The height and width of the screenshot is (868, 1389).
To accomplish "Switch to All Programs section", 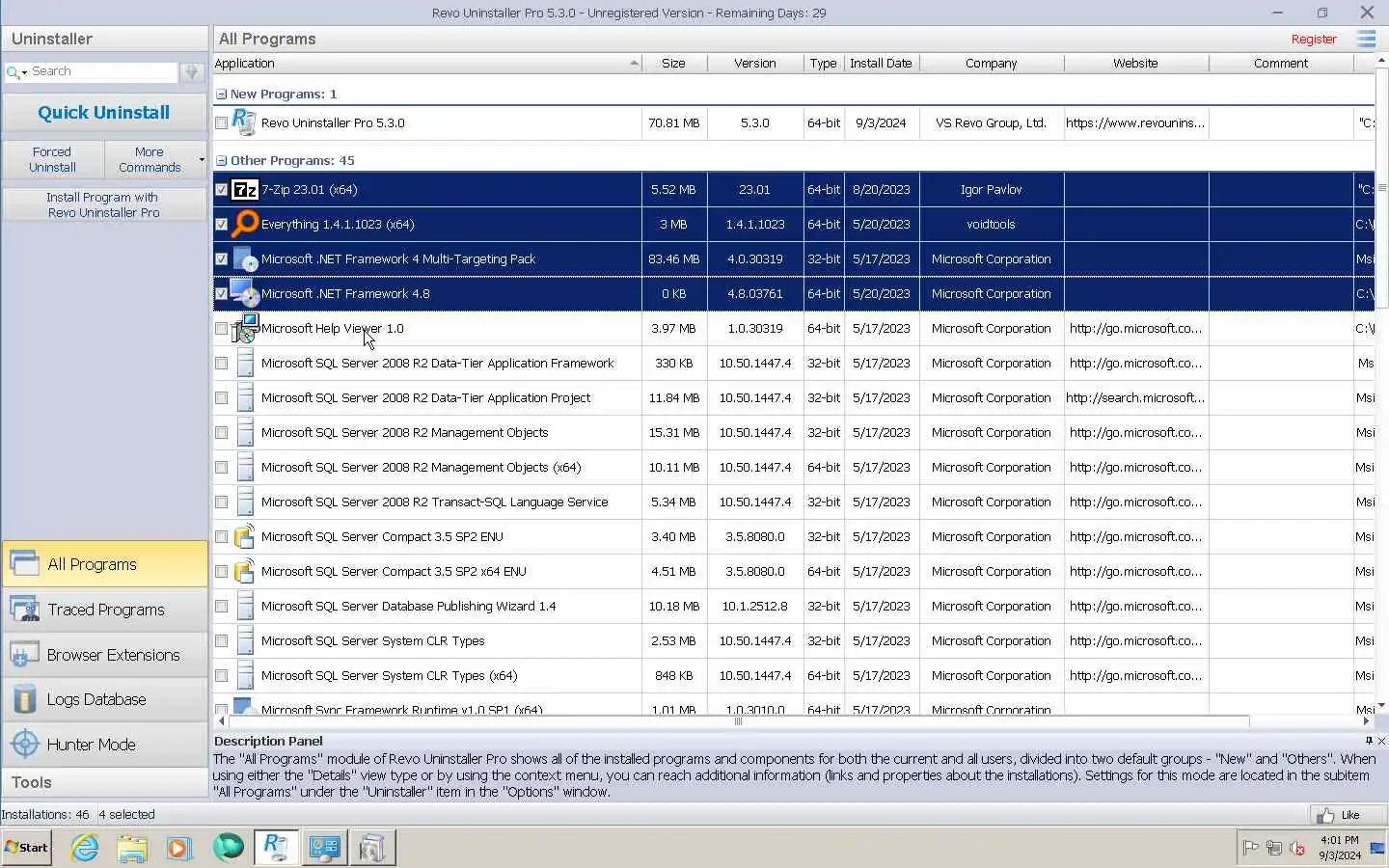I will click(104, 564).
